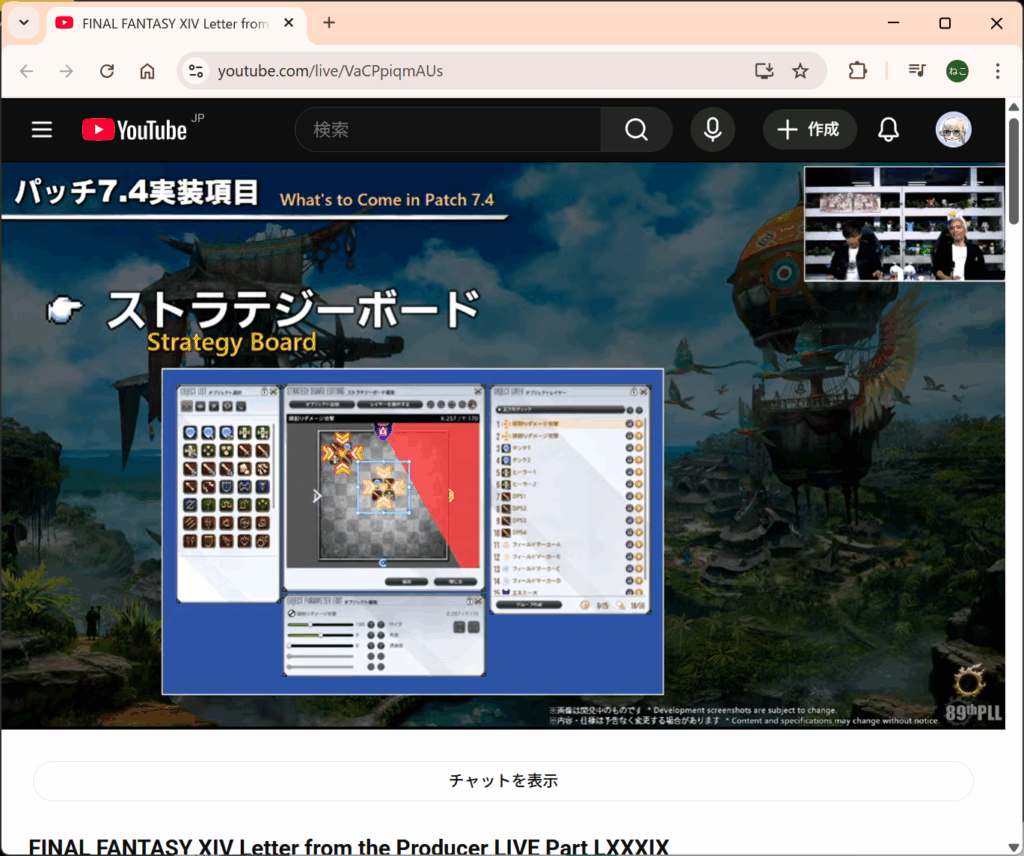Open the notifications bell
Image resolution: width=1024 pixels, height=856 pixels.
pos(888,130)
